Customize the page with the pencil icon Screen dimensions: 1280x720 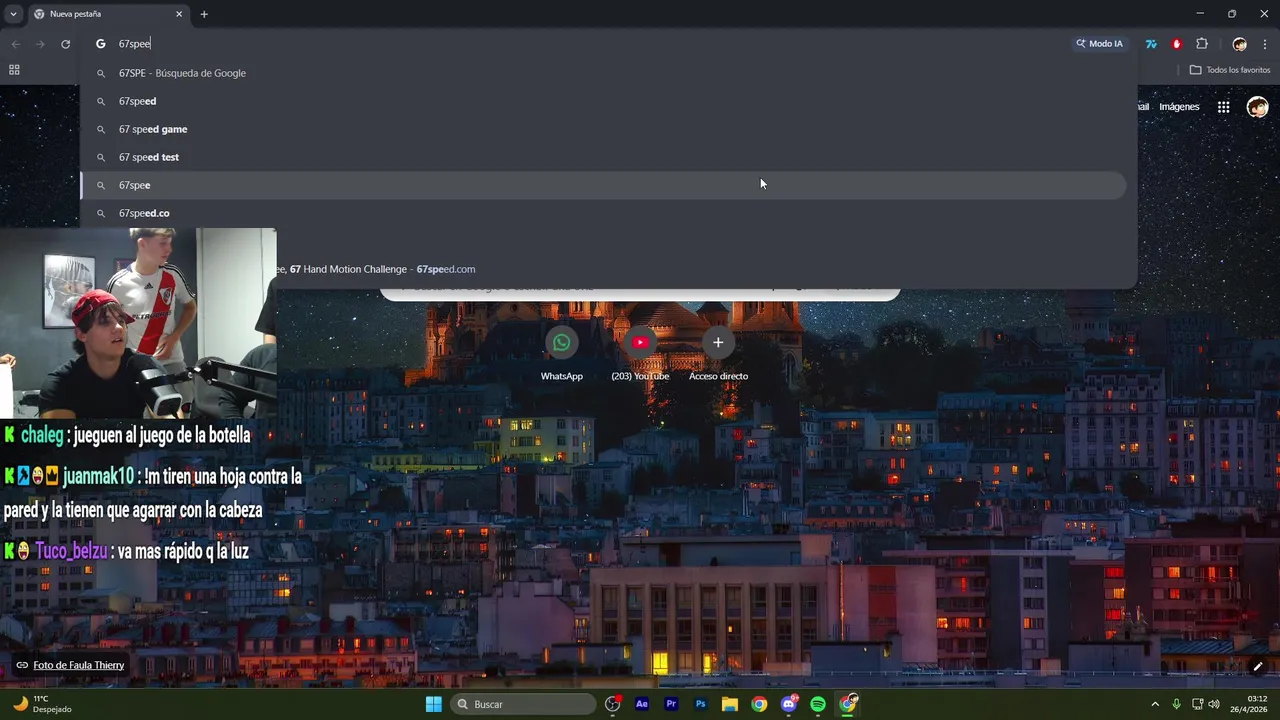[1258, 666]
